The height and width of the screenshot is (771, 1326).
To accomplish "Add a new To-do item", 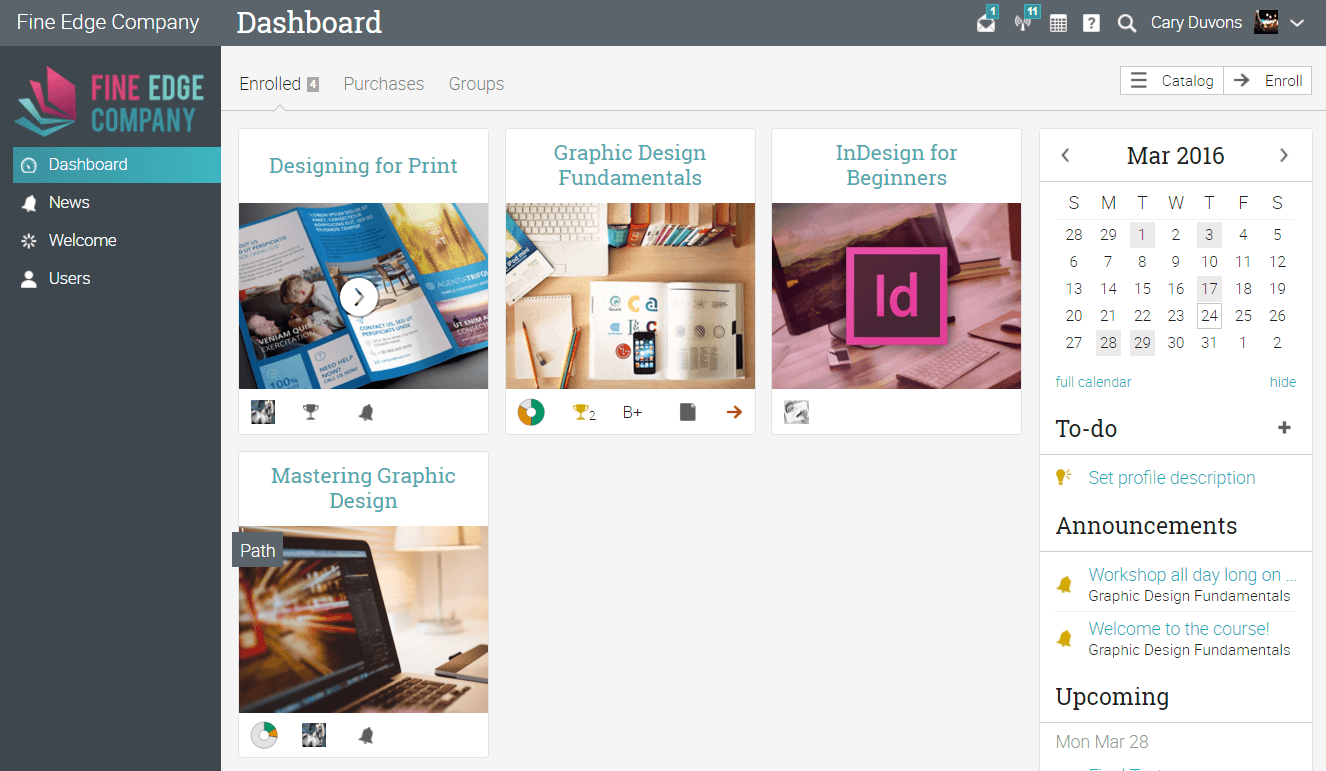I will click(1285, 428).
